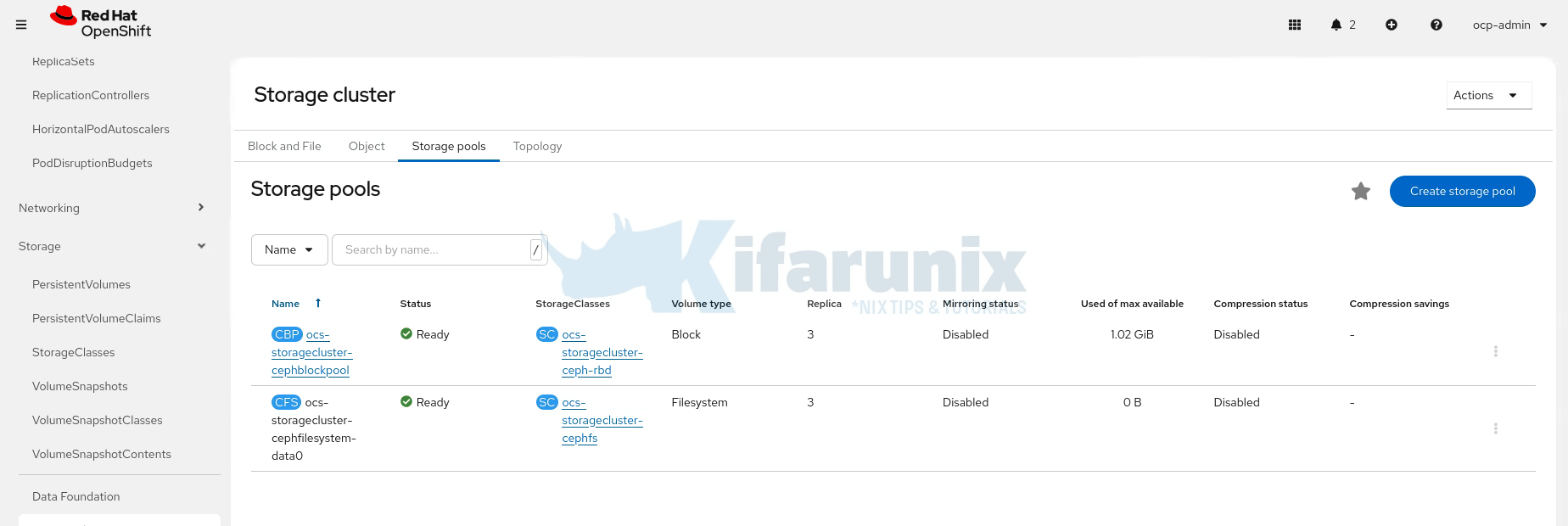Open VolumeSnapshots in sidebar
This screenshot has width=1568, height=526.
pyautogui.click(x=80, y=386)
